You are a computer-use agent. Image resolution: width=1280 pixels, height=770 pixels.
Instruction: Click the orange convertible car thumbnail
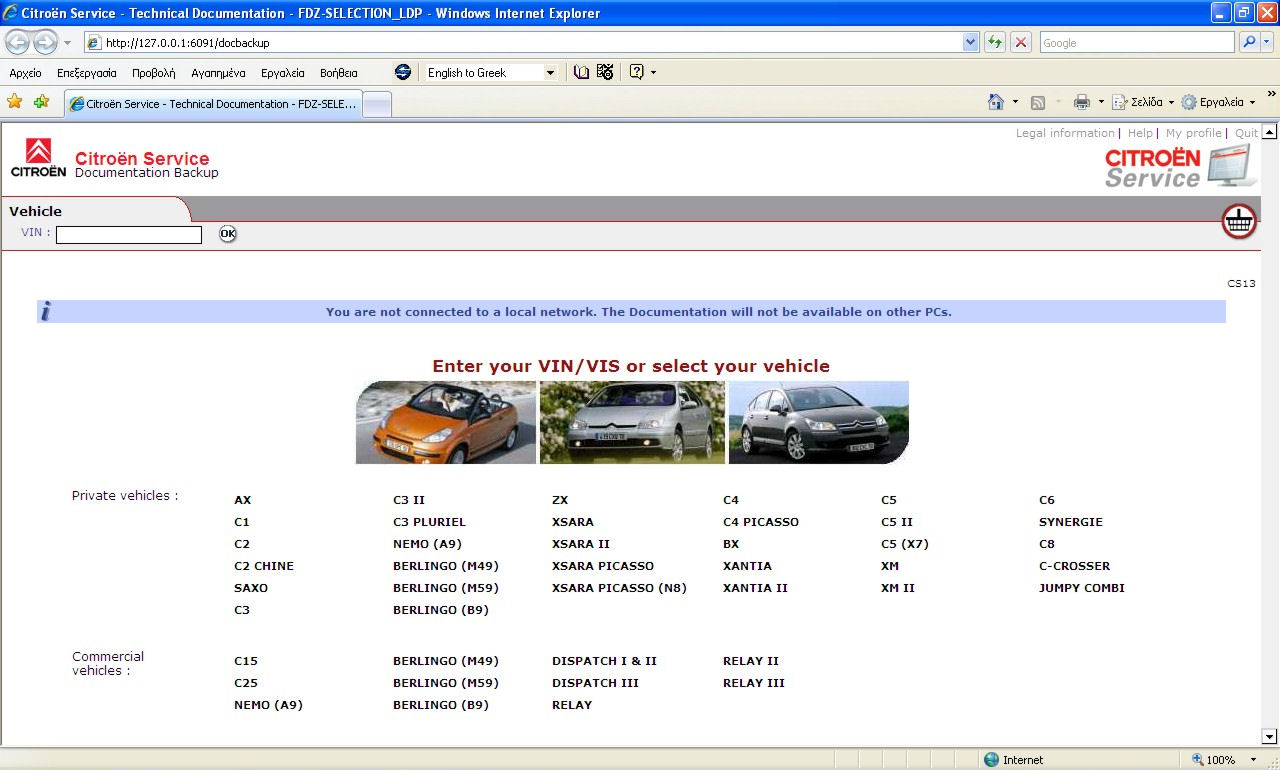pyautogui.click(x=445, y=422)
